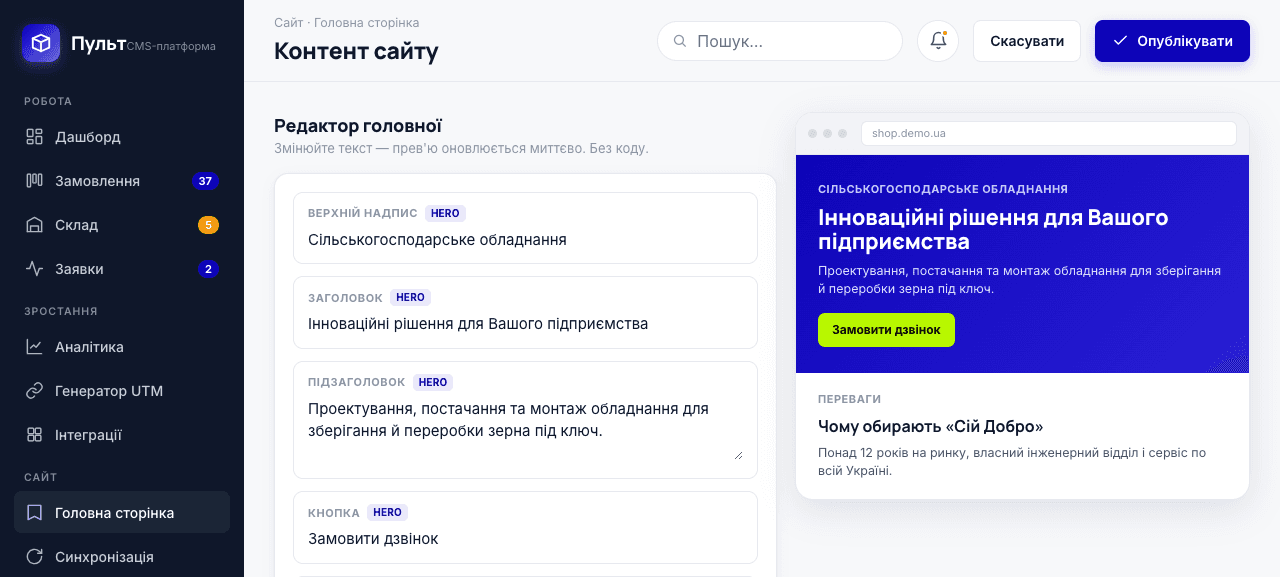Focus the Пошук search field

pos(780,41)
